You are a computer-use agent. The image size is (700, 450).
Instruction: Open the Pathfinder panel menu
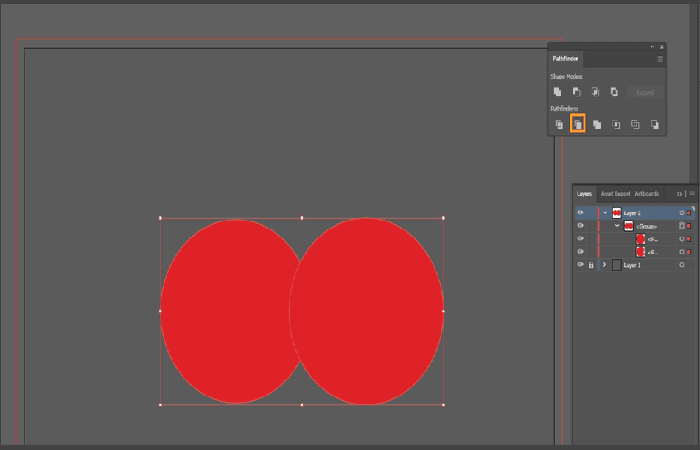pos(660,59)
